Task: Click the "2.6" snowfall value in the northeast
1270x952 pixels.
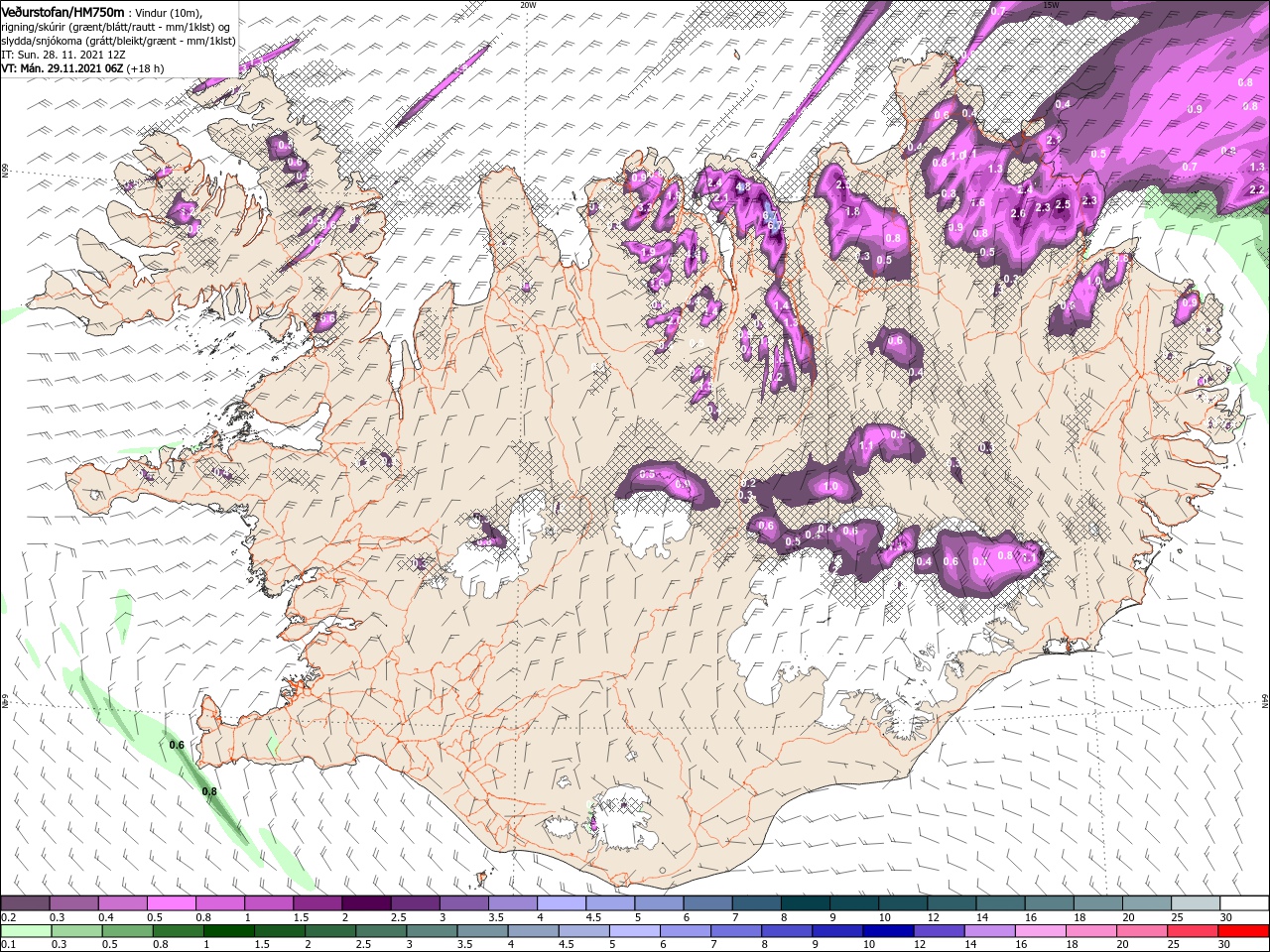Action: [1018, 214]
